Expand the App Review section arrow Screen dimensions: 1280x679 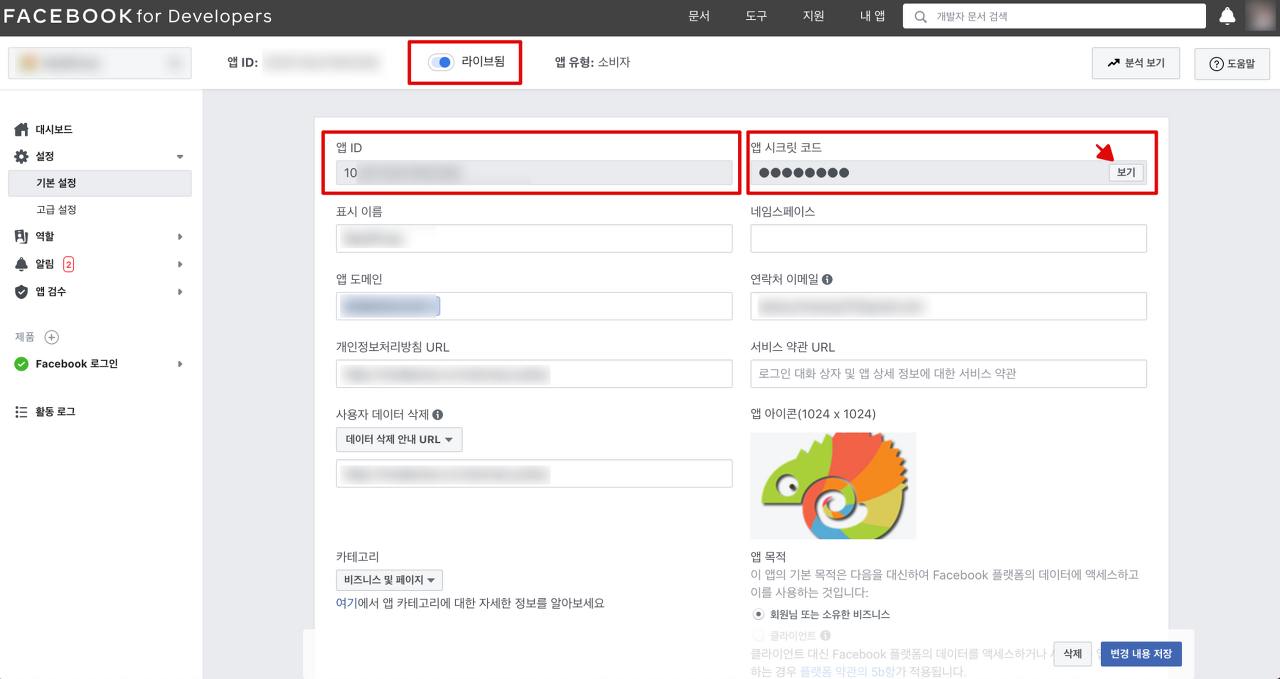click(x=180, y=292)
